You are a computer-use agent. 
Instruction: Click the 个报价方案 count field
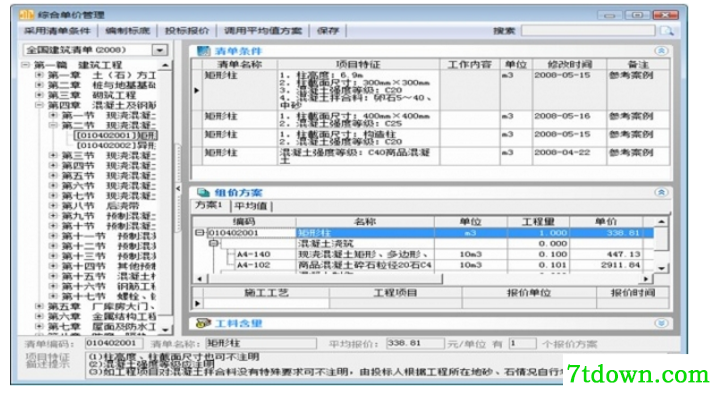(522, 344)
